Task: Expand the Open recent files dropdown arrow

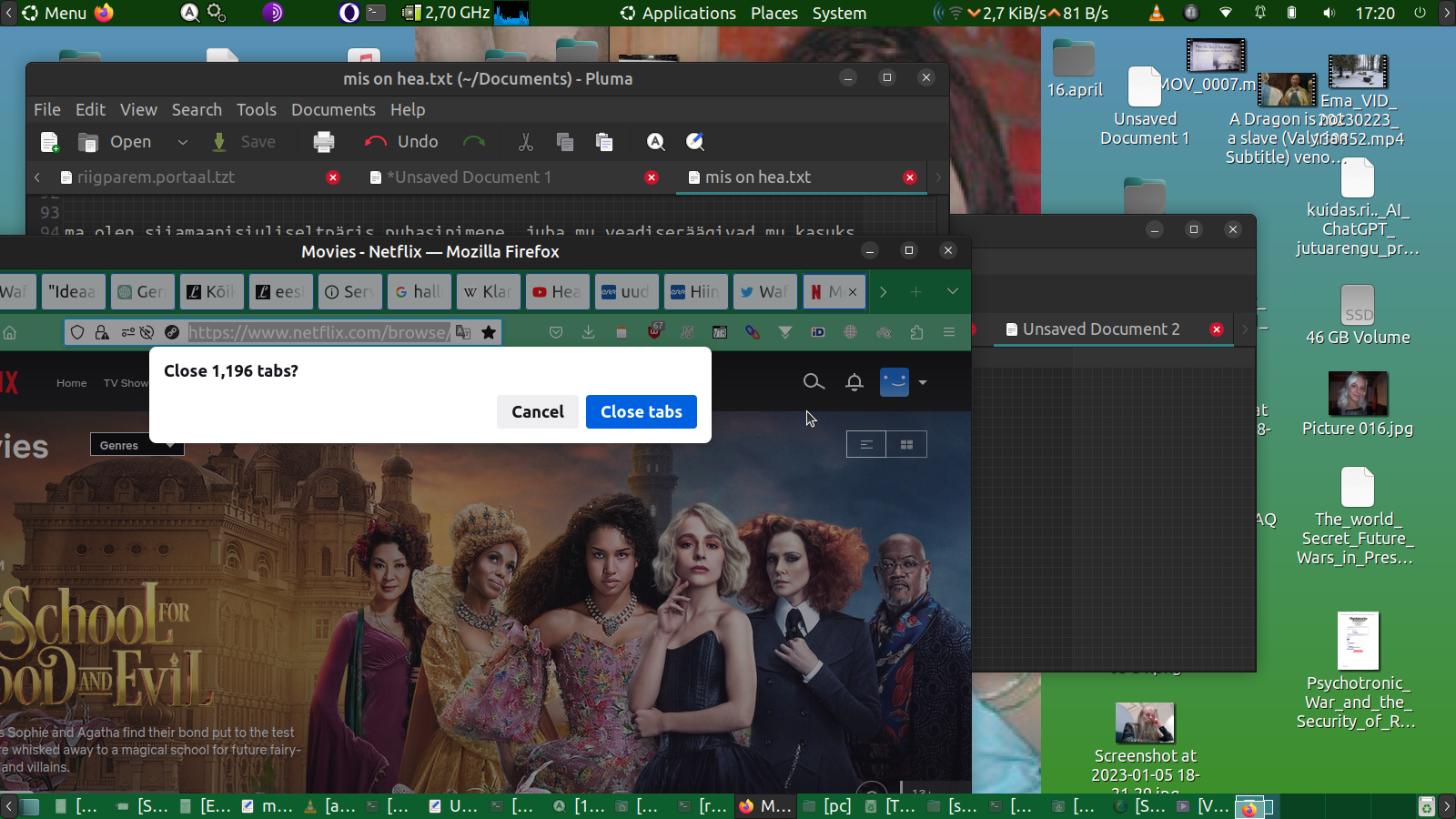Action: (x=182, y=142)
